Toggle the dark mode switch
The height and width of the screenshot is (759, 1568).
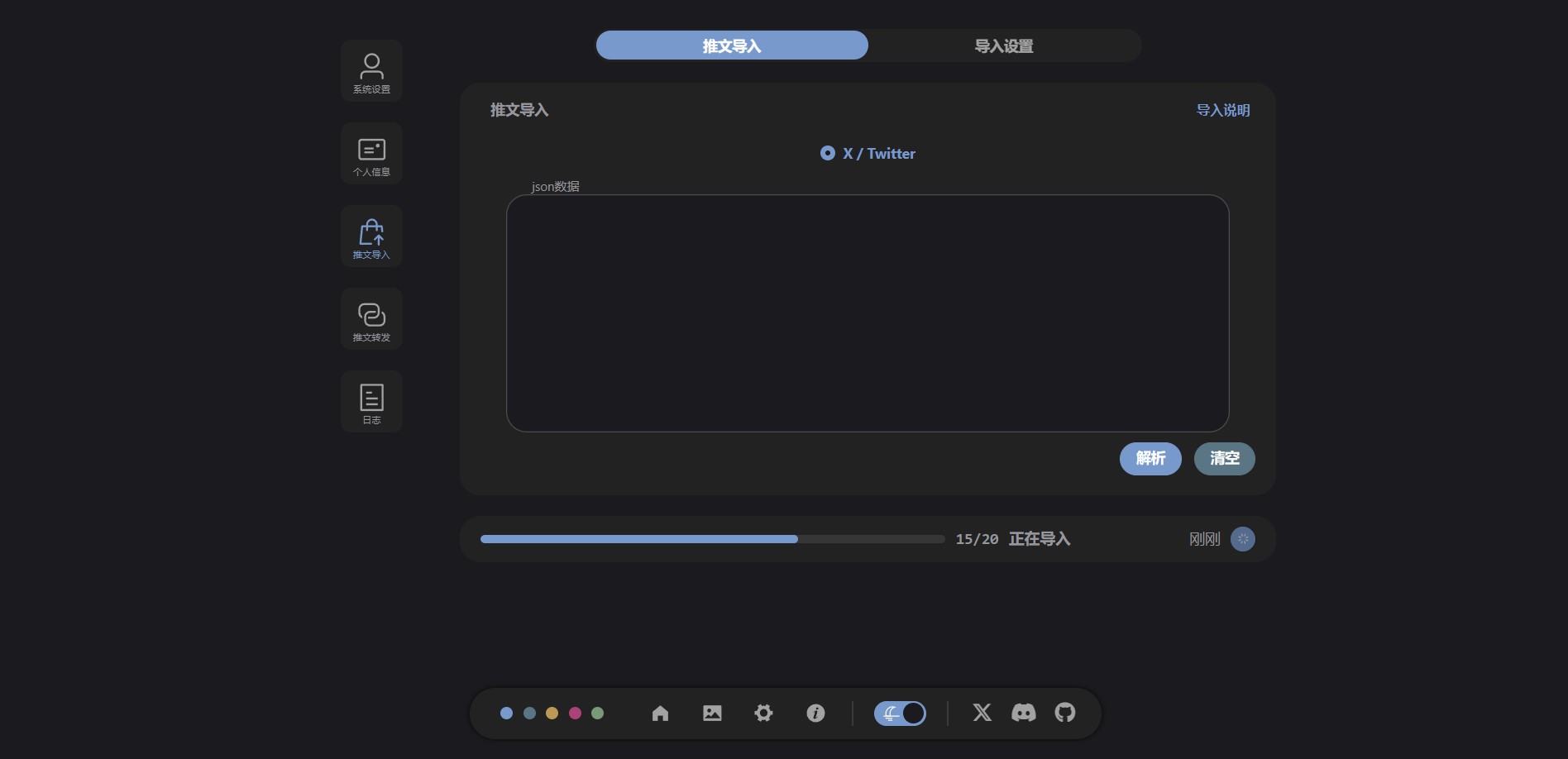[900, 713]
